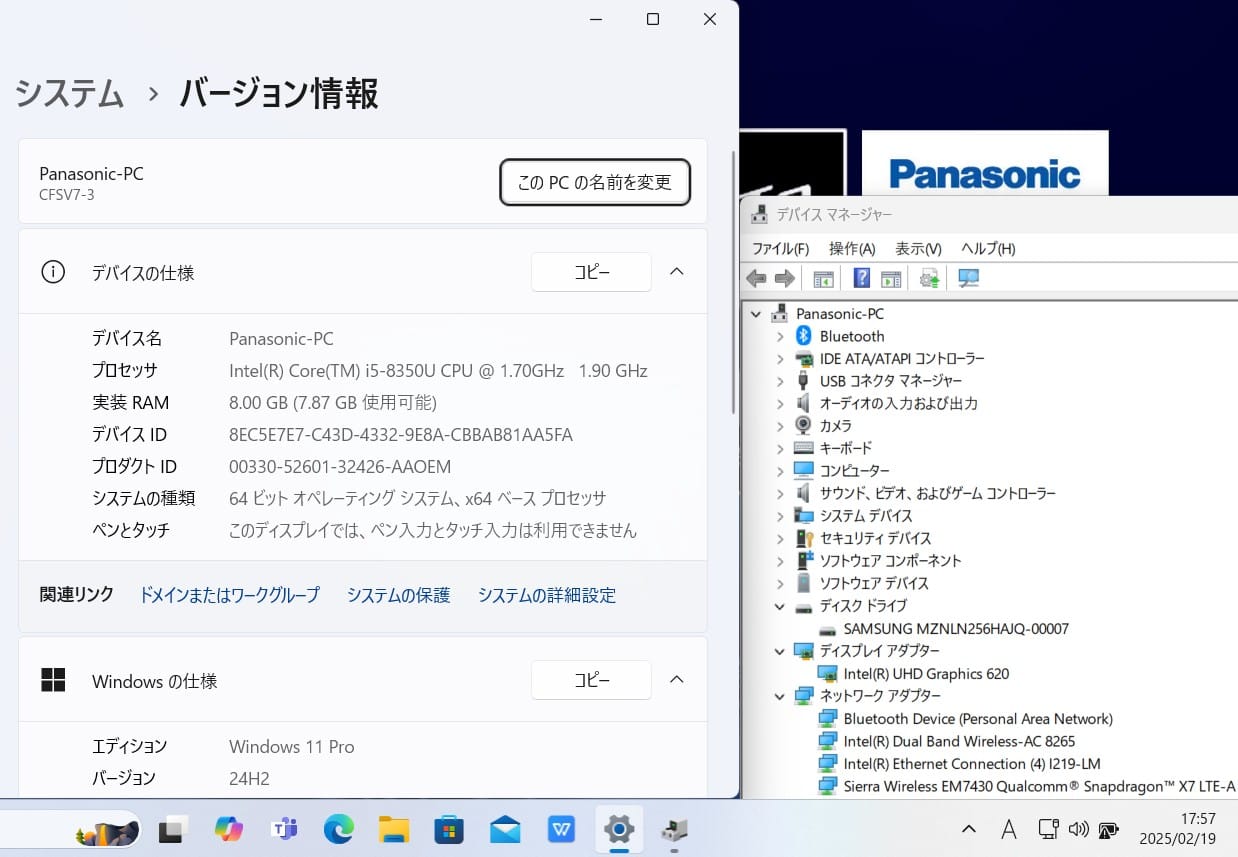Image resolution: width=1238 pixels, height=857 pixels.
Task: Click the show/hide console tree icon
Action: coord(823,279)
